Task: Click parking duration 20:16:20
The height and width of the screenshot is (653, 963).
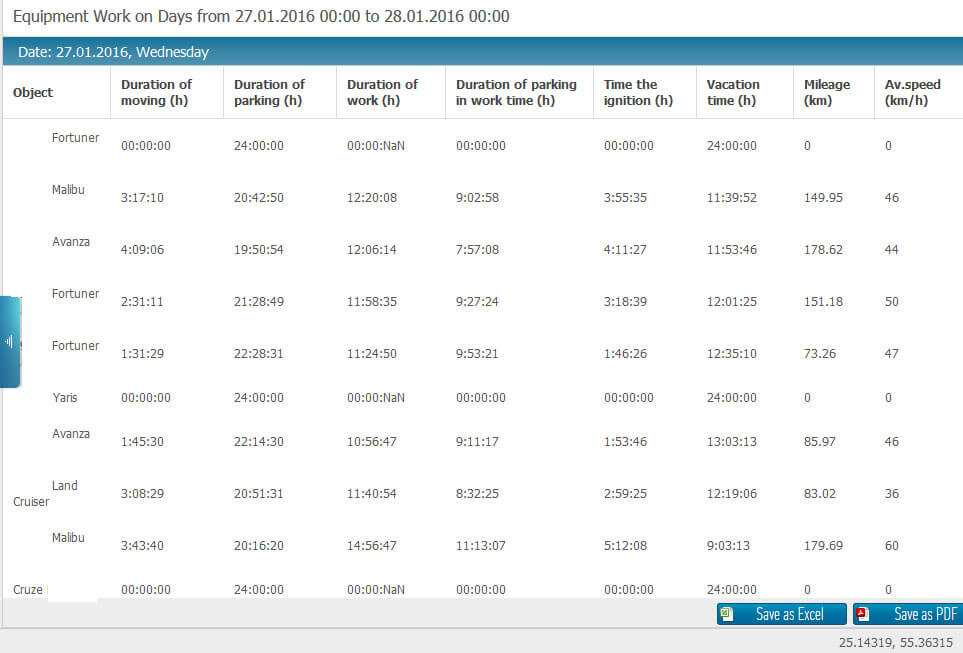Action: pos(259,545)
